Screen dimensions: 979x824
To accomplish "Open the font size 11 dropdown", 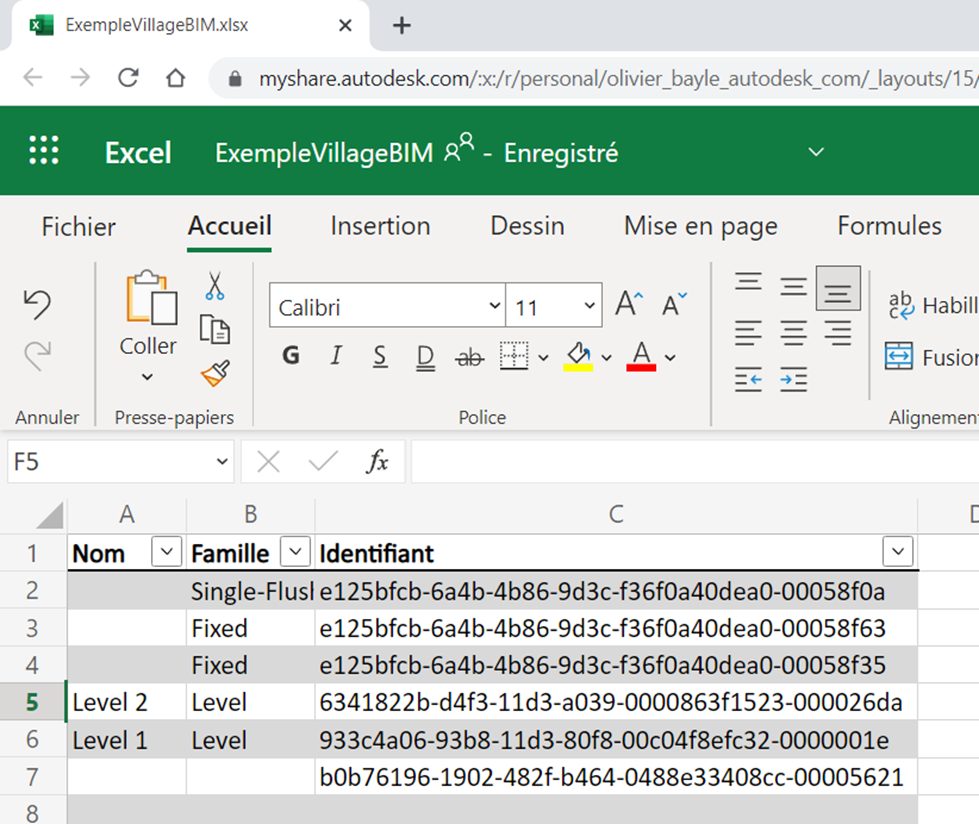I will [x=589, y=305].
